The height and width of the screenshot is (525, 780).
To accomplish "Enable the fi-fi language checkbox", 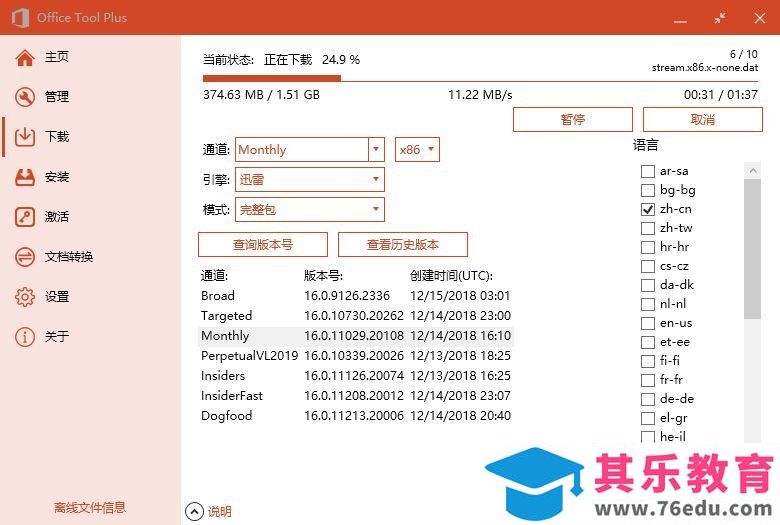I will pyautogui.click(x=648, y=361).
